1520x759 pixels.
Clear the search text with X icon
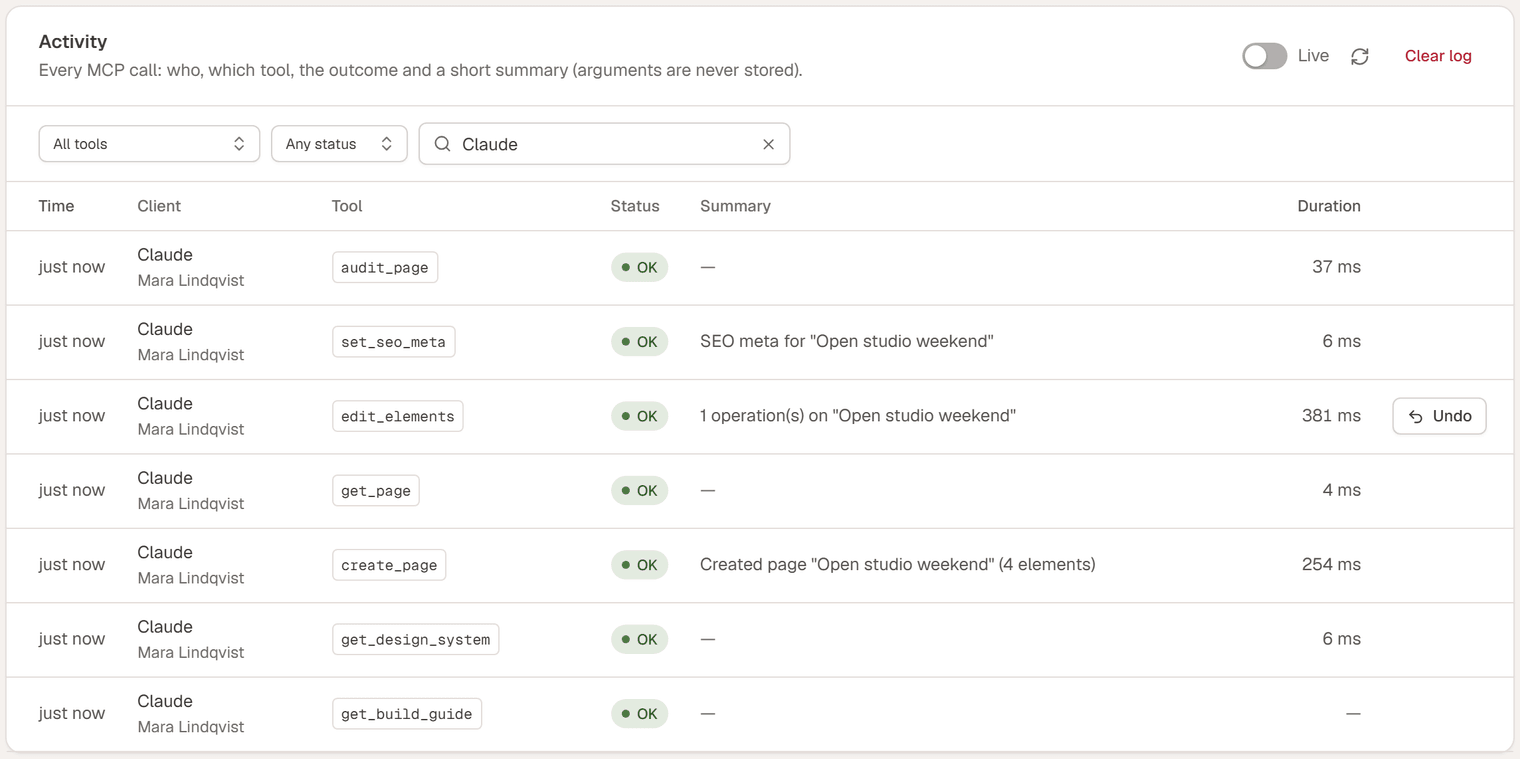(768, 144)
